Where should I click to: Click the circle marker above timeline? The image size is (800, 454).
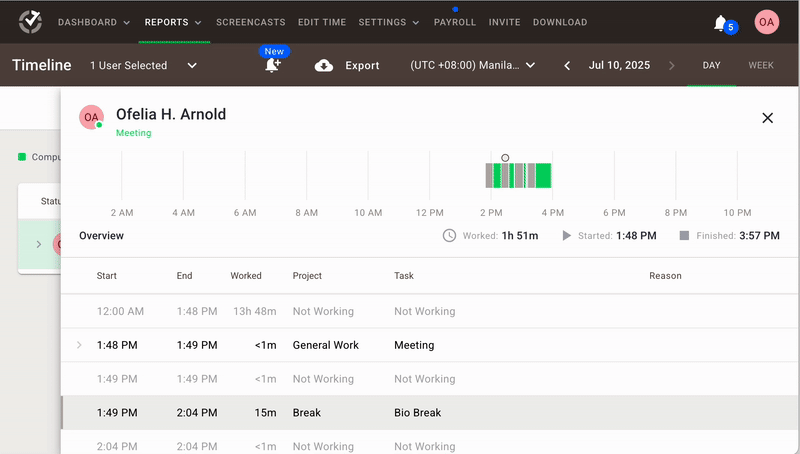click(505, 158)
